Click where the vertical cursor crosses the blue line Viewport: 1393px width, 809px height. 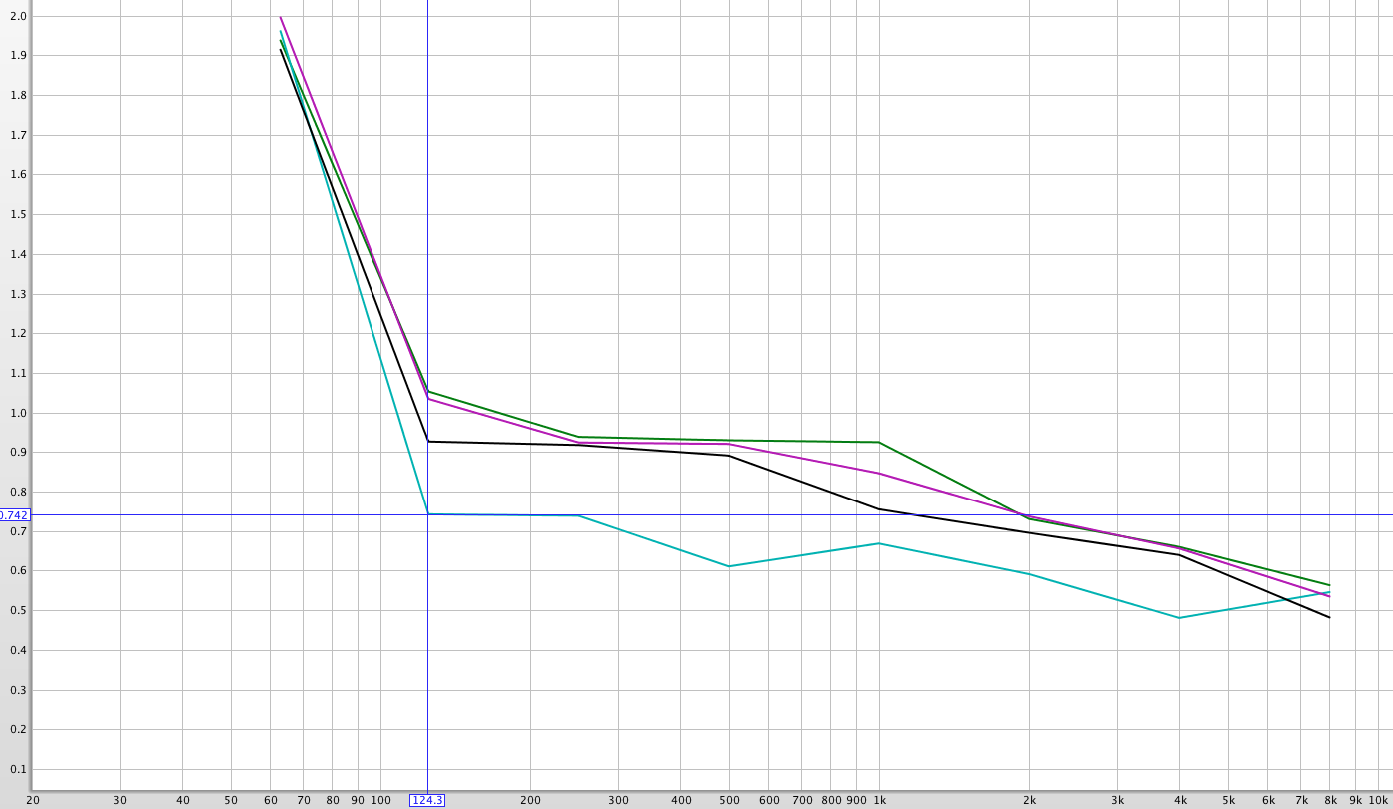click(x=427, y=514)
